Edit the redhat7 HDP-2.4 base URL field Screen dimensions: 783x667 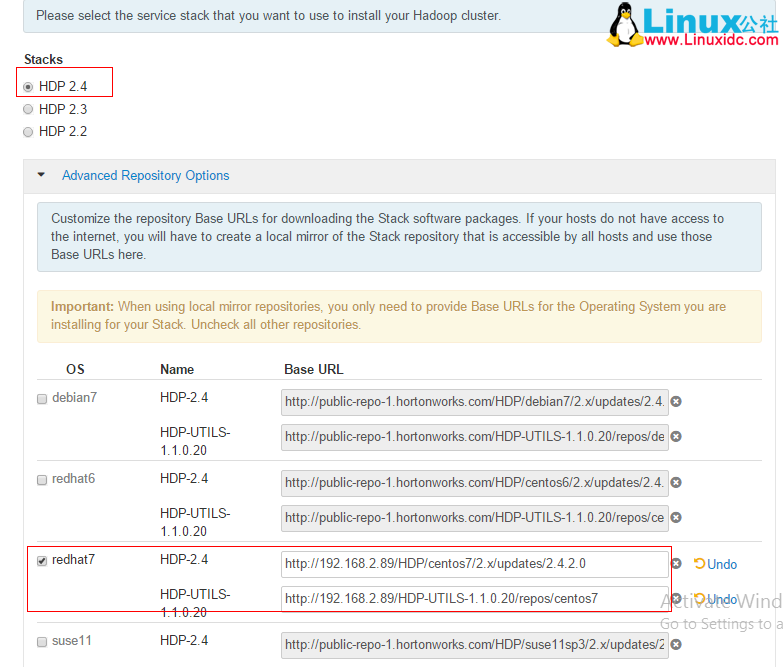coord(474,564)
